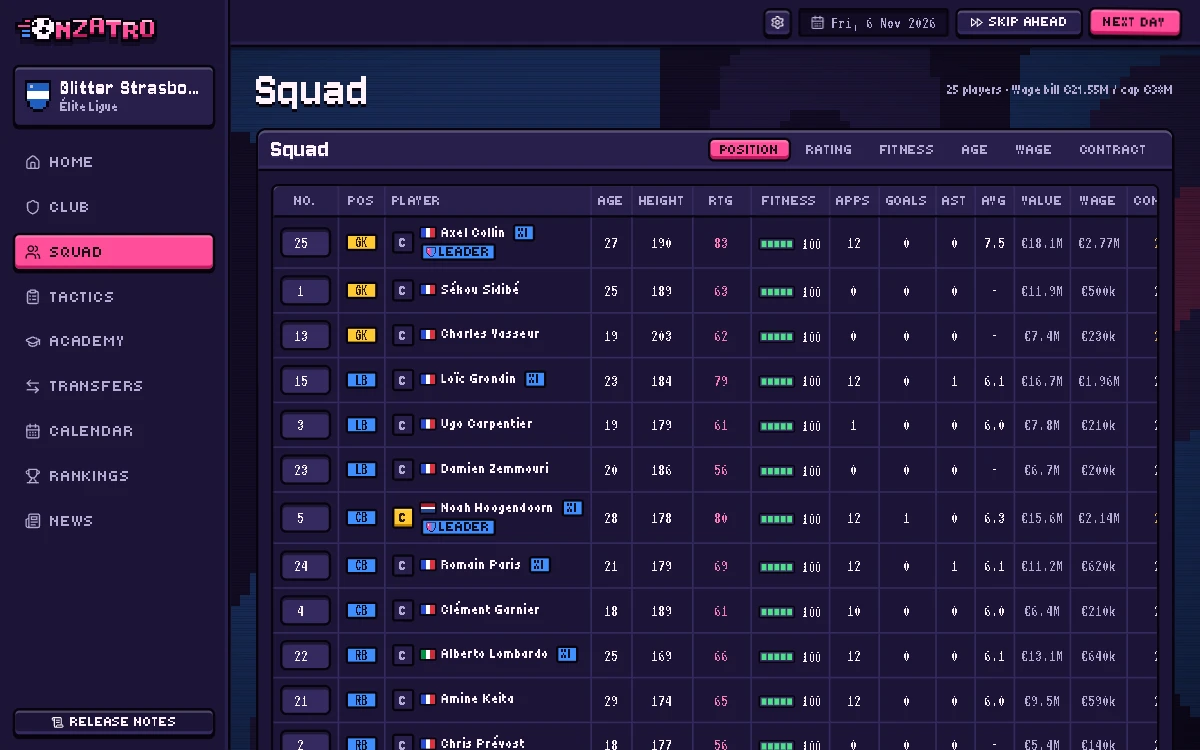
Task: Click the Transfers arrows icon
Action: pyautogui.click(x=33, y=386)
